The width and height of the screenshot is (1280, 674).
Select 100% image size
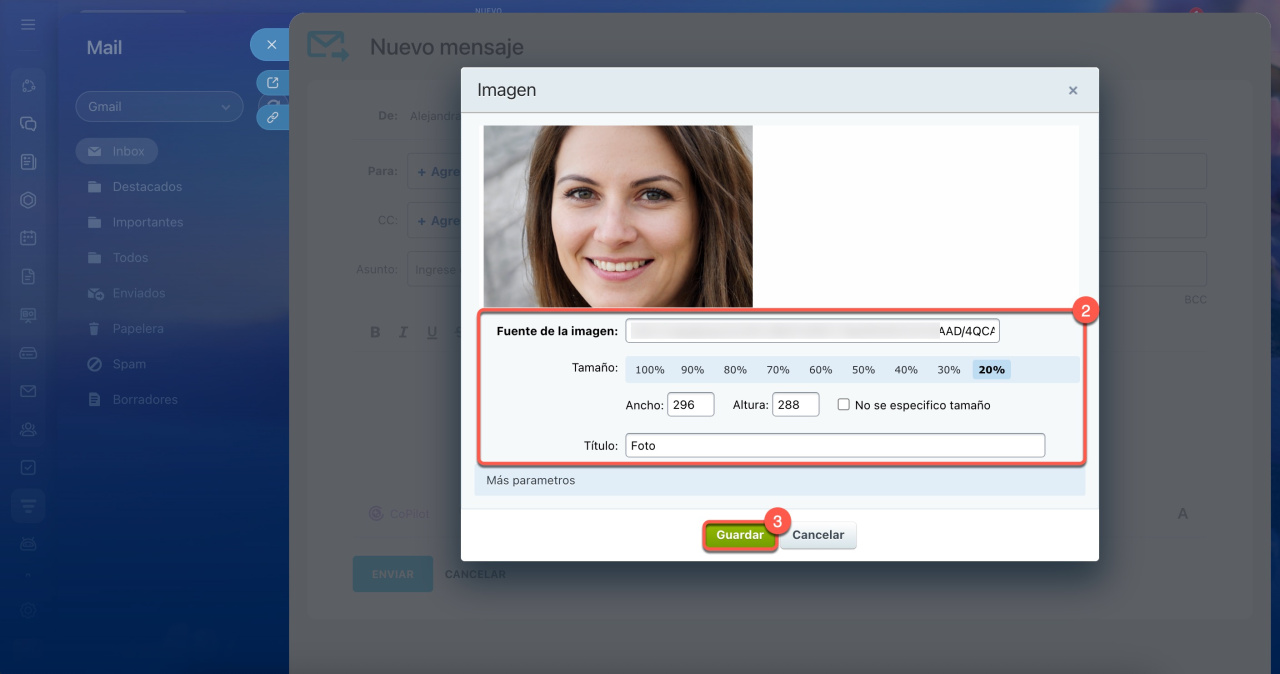[x=649, y=370]
